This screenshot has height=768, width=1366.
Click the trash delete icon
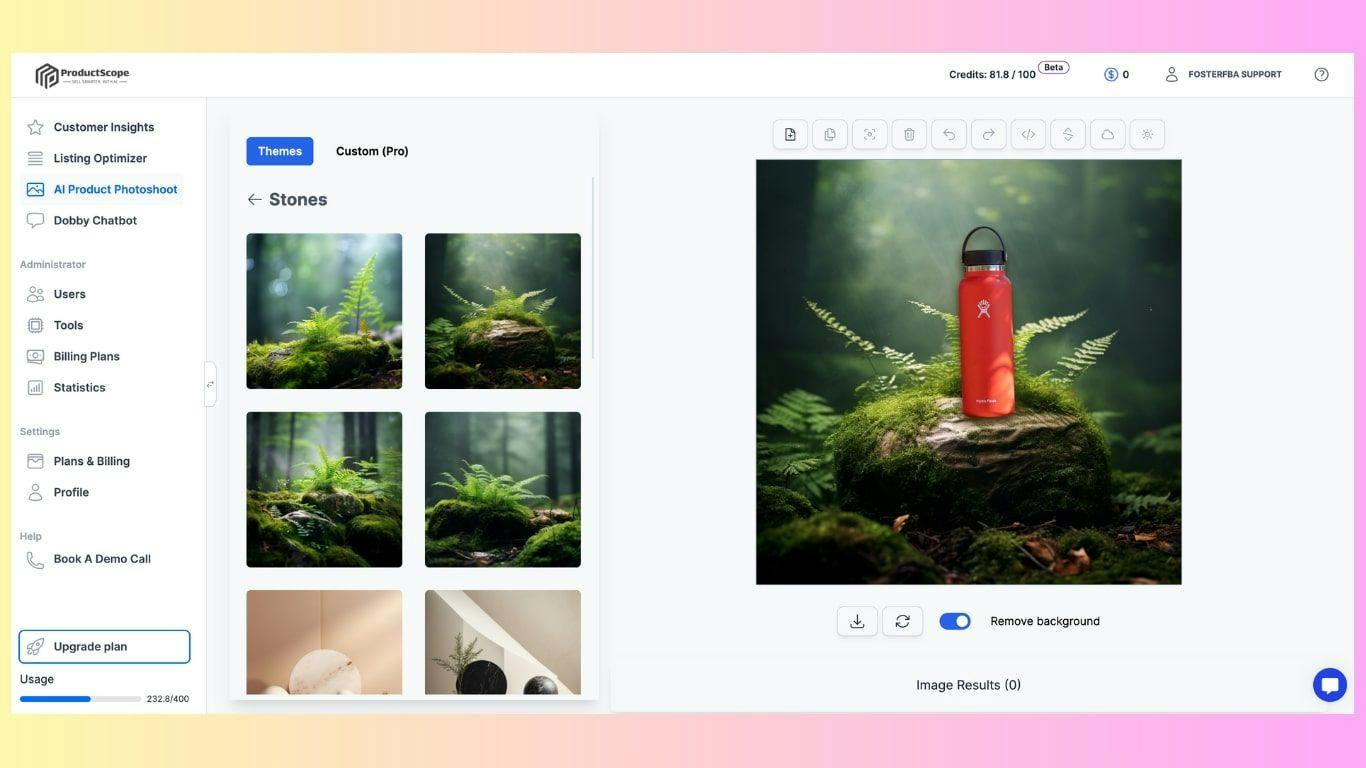(x=909, y=135)
